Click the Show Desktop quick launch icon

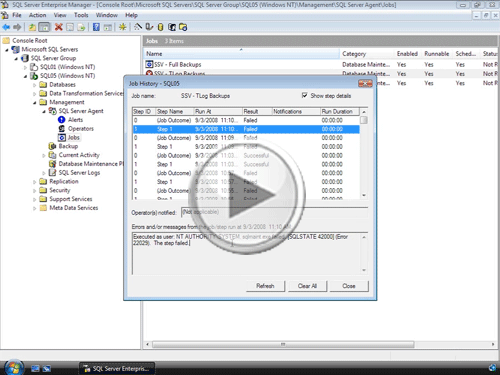(x=35, y=368)
